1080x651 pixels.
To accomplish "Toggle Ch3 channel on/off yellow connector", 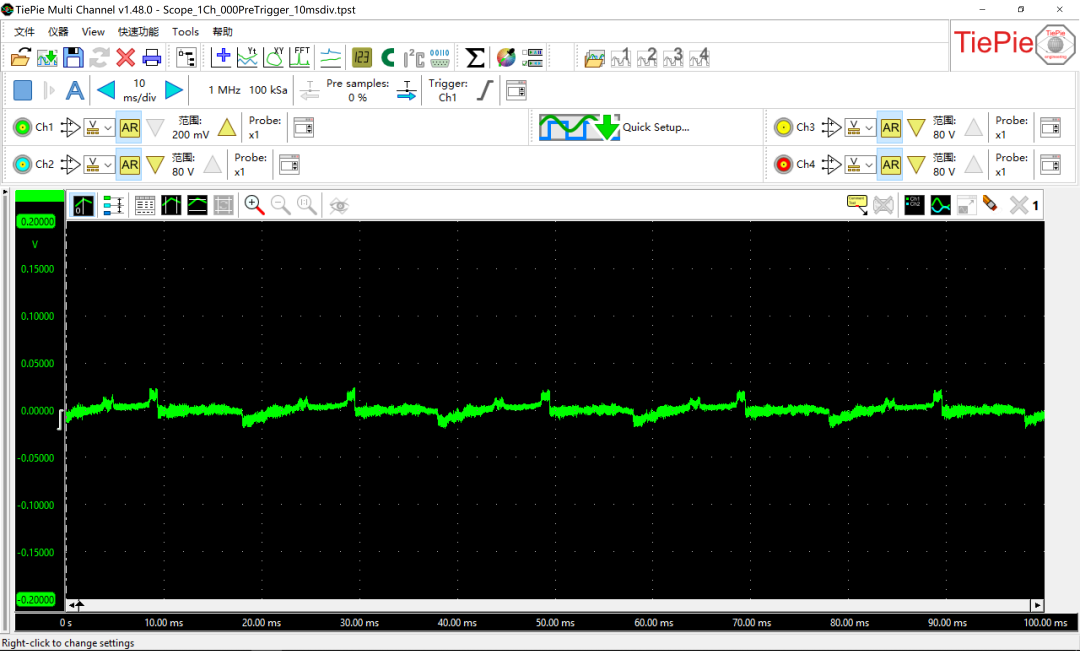I will click(x=784, y=127).
